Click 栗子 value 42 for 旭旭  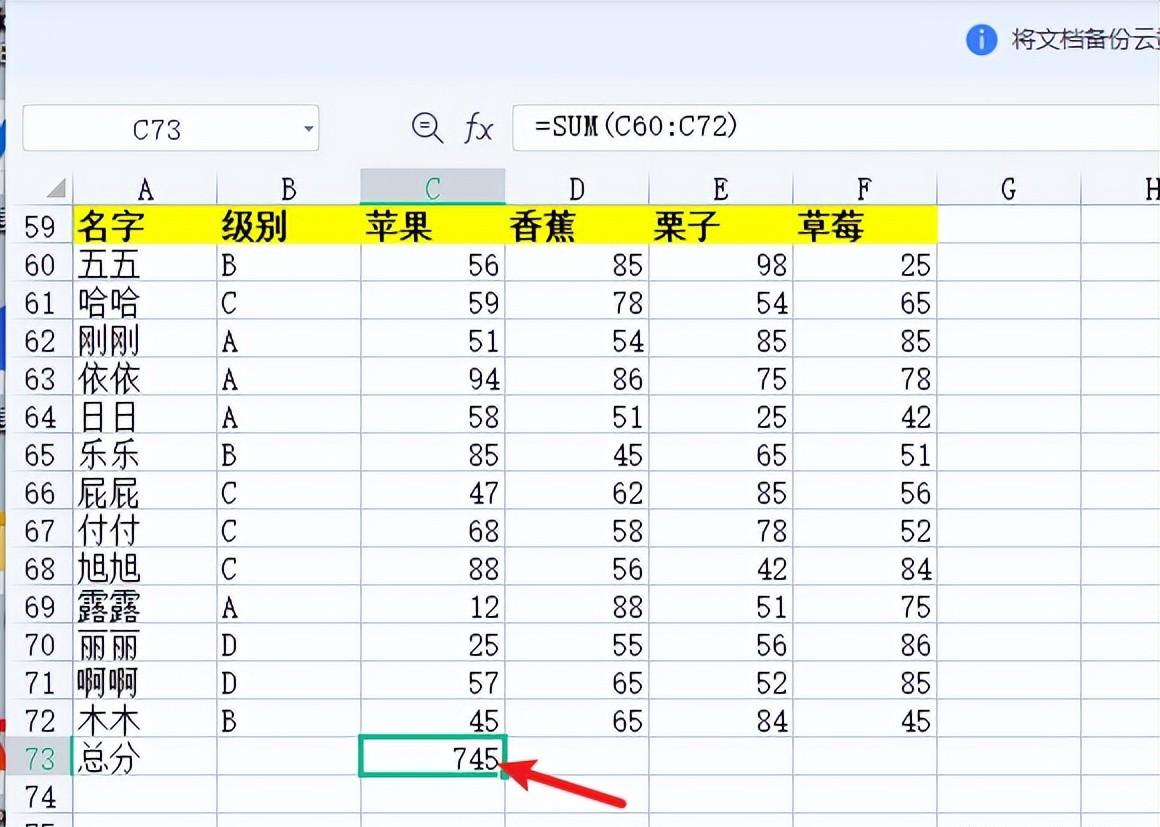pos(721,568)
